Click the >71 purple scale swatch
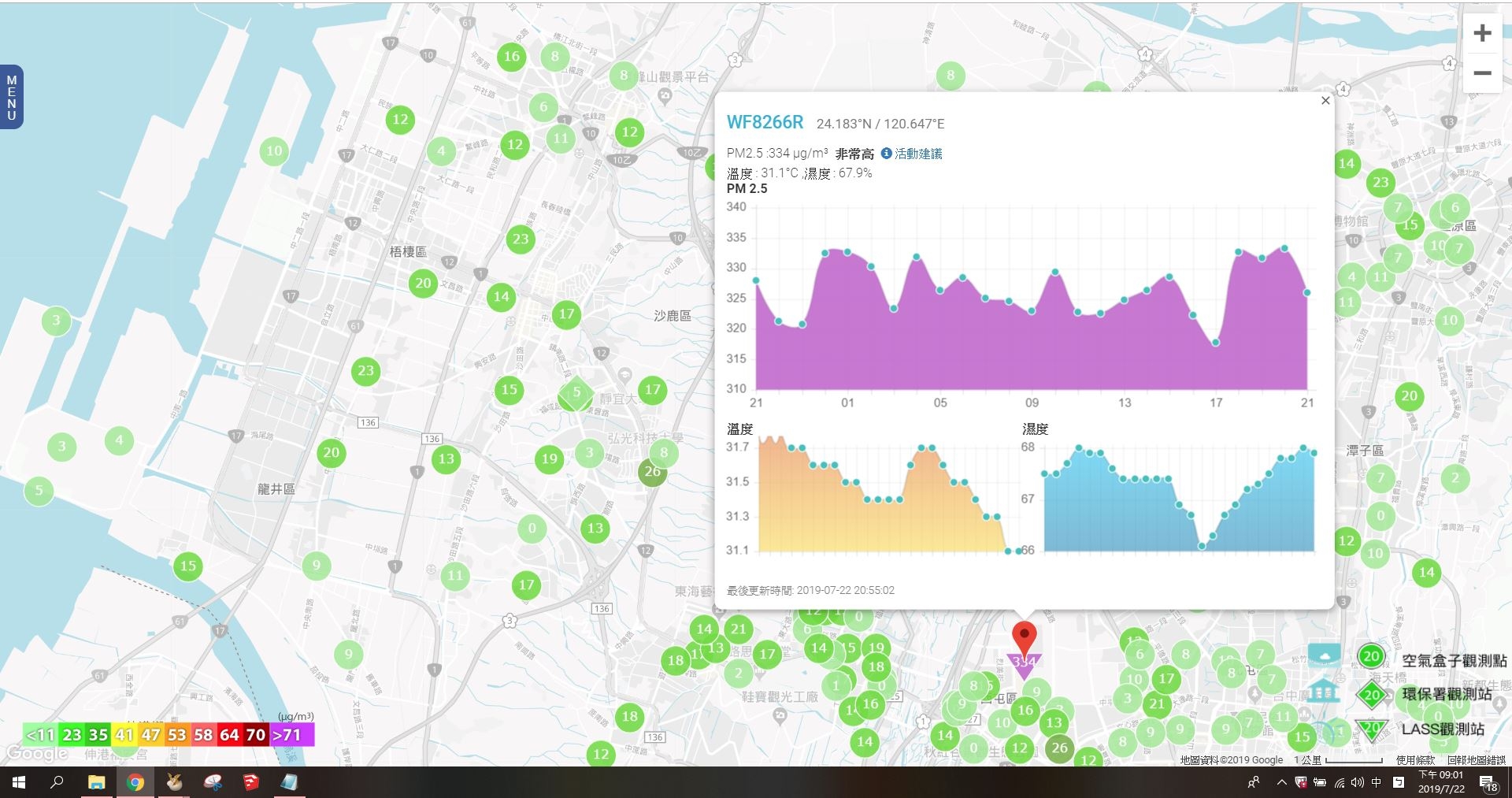 click(292, 735)
